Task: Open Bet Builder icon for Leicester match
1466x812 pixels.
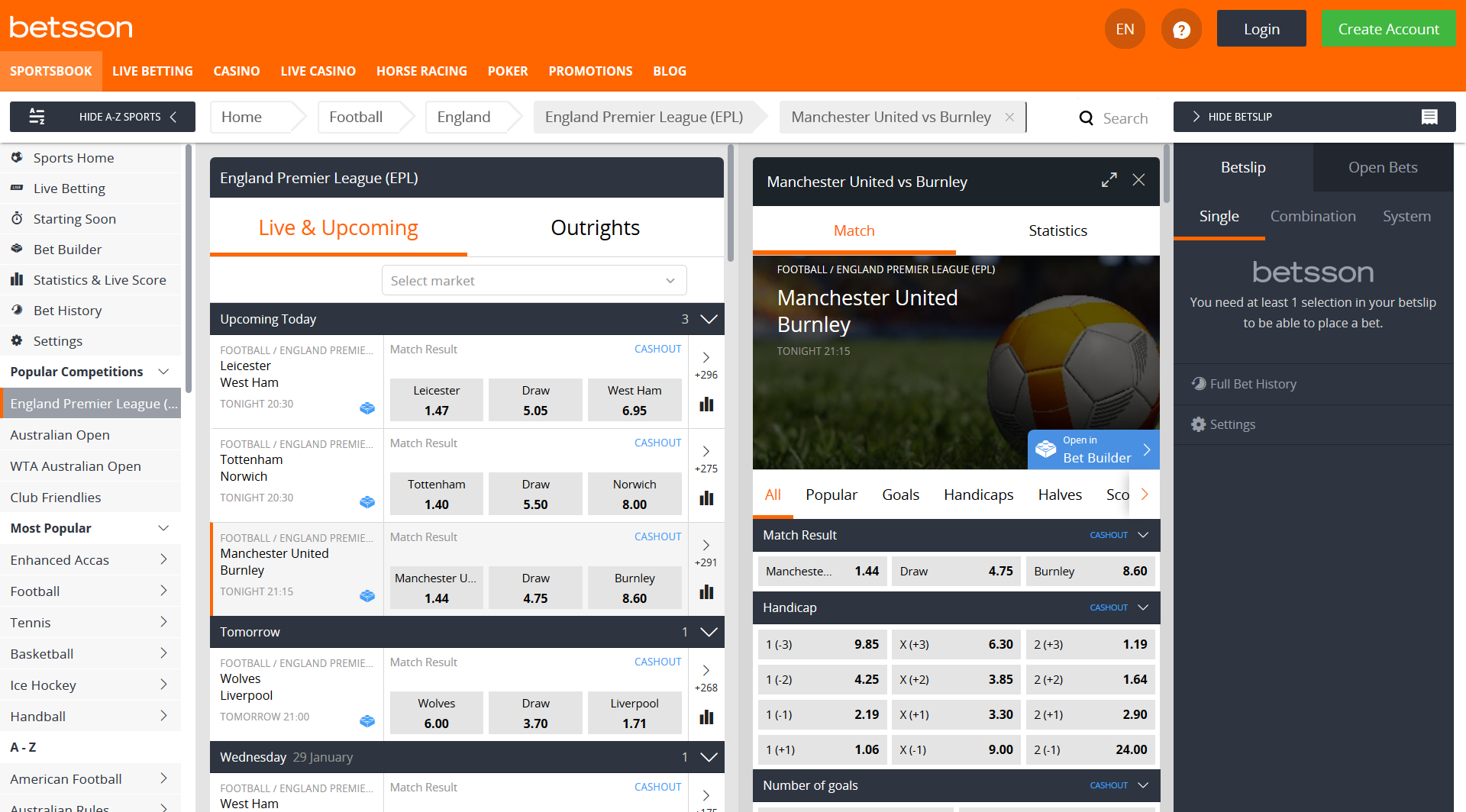Action: [367, 408]
